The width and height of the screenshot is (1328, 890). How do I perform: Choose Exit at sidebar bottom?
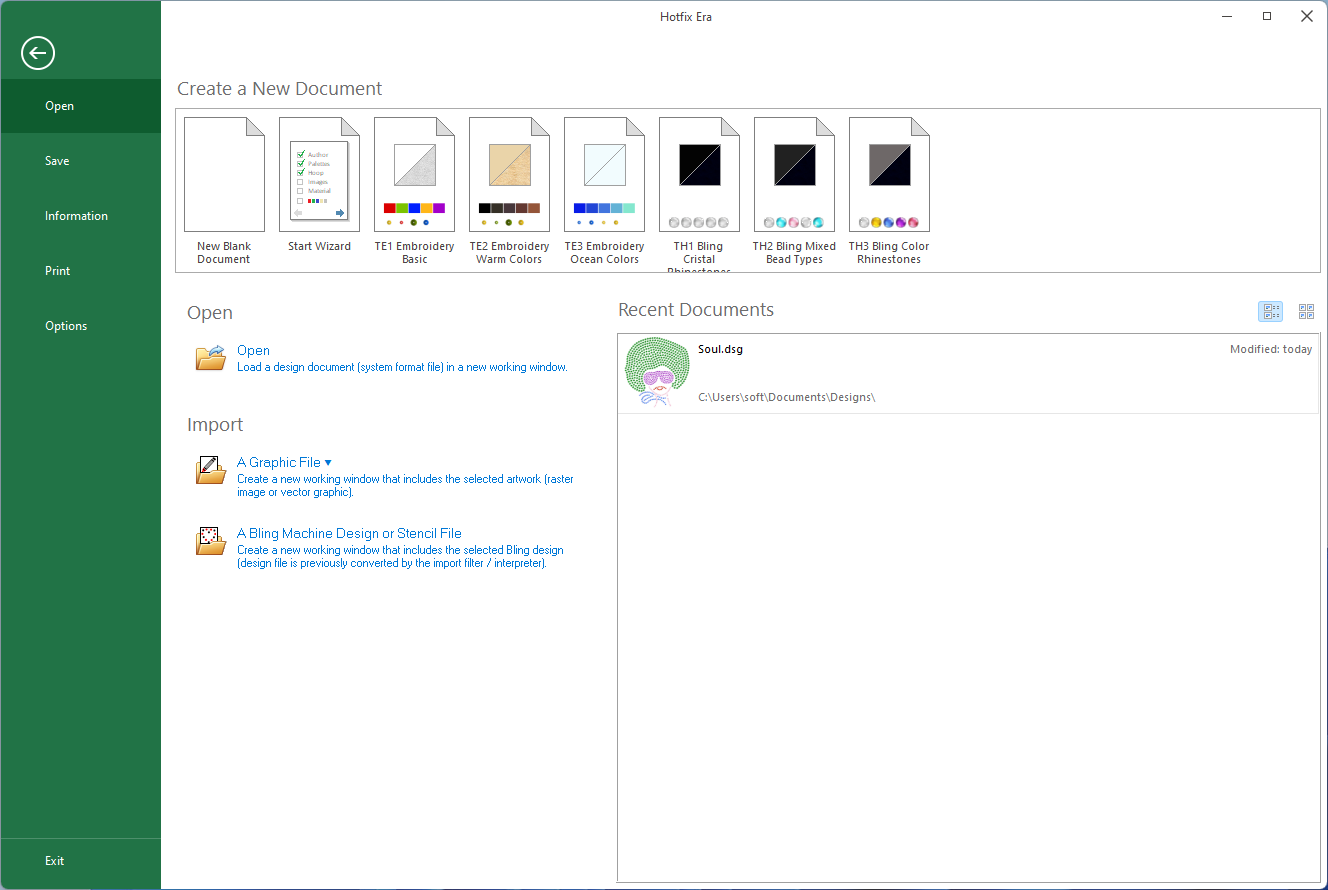pyautogui.click(x=80, y=861)
